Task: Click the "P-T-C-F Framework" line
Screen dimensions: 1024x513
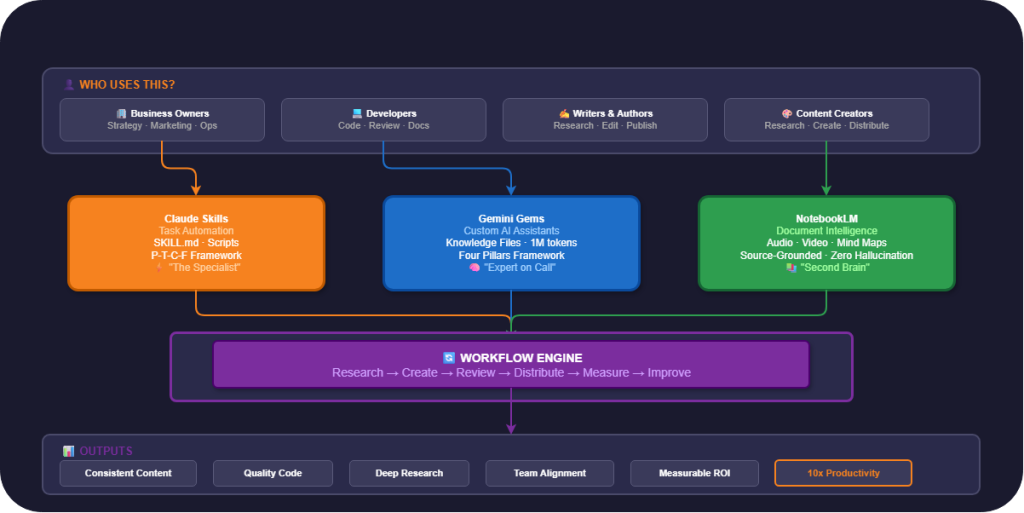Action: click(x=196, y=255)
